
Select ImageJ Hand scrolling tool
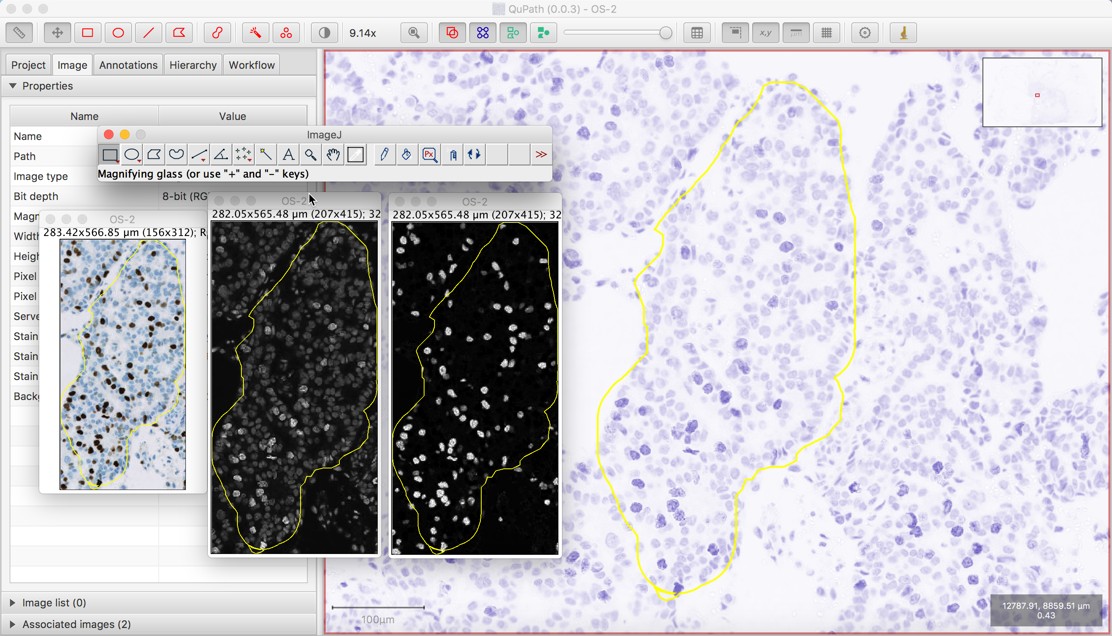pos(333,155)
